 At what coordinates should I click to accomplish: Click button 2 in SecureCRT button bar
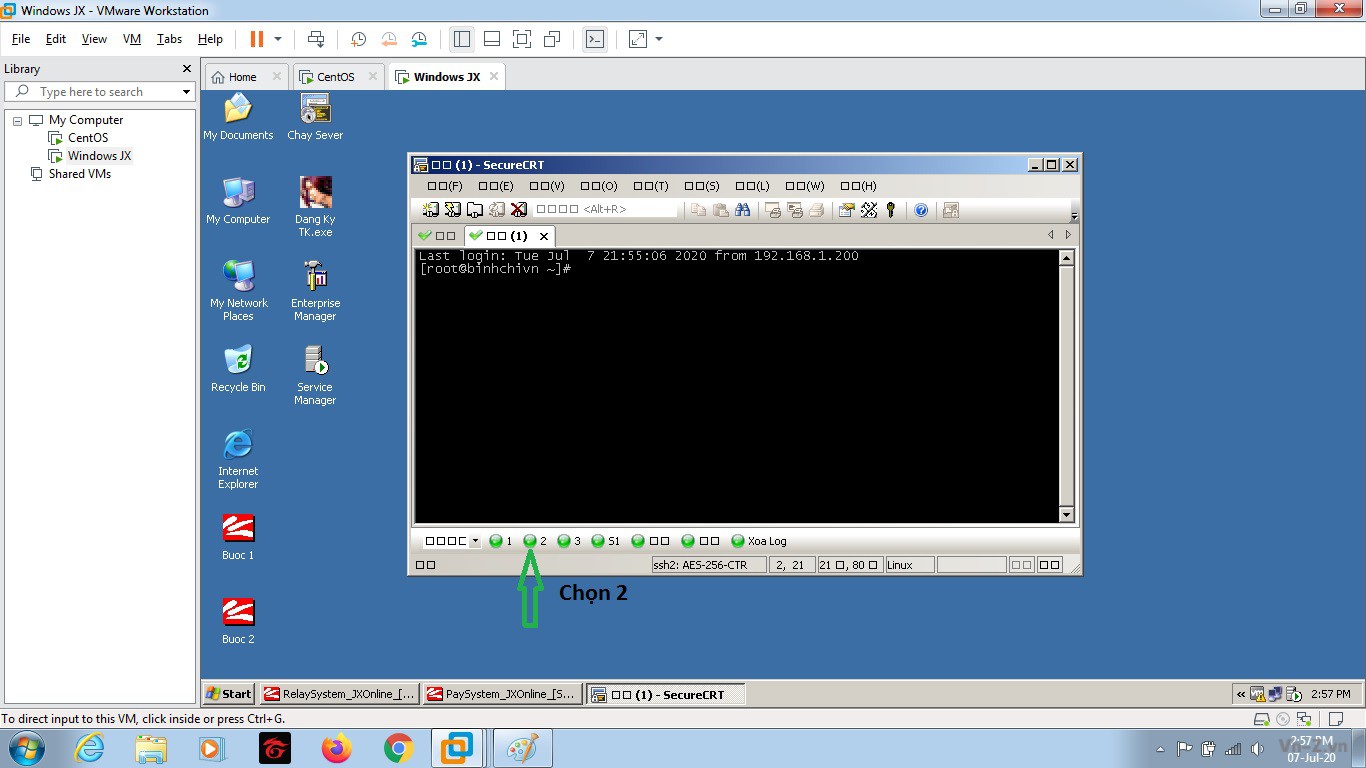point(535,541)
